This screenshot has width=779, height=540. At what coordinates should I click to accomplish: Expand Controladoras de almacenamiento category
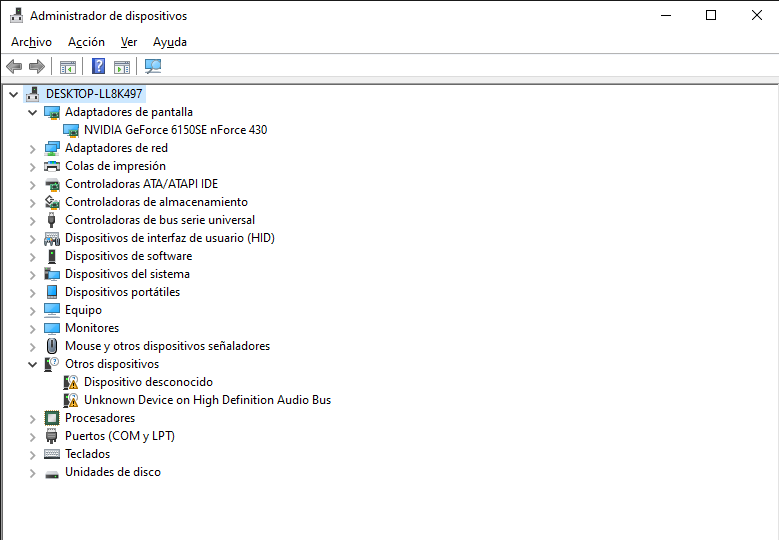[32, 203]
